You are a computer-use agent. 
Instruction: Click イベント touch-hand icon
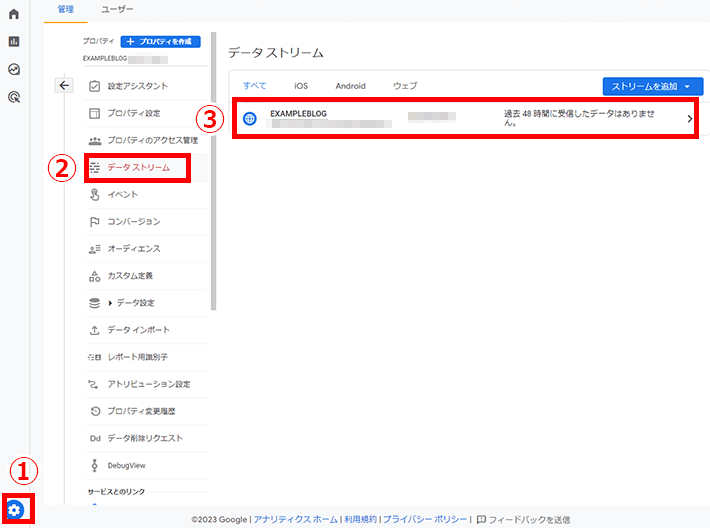95,195
